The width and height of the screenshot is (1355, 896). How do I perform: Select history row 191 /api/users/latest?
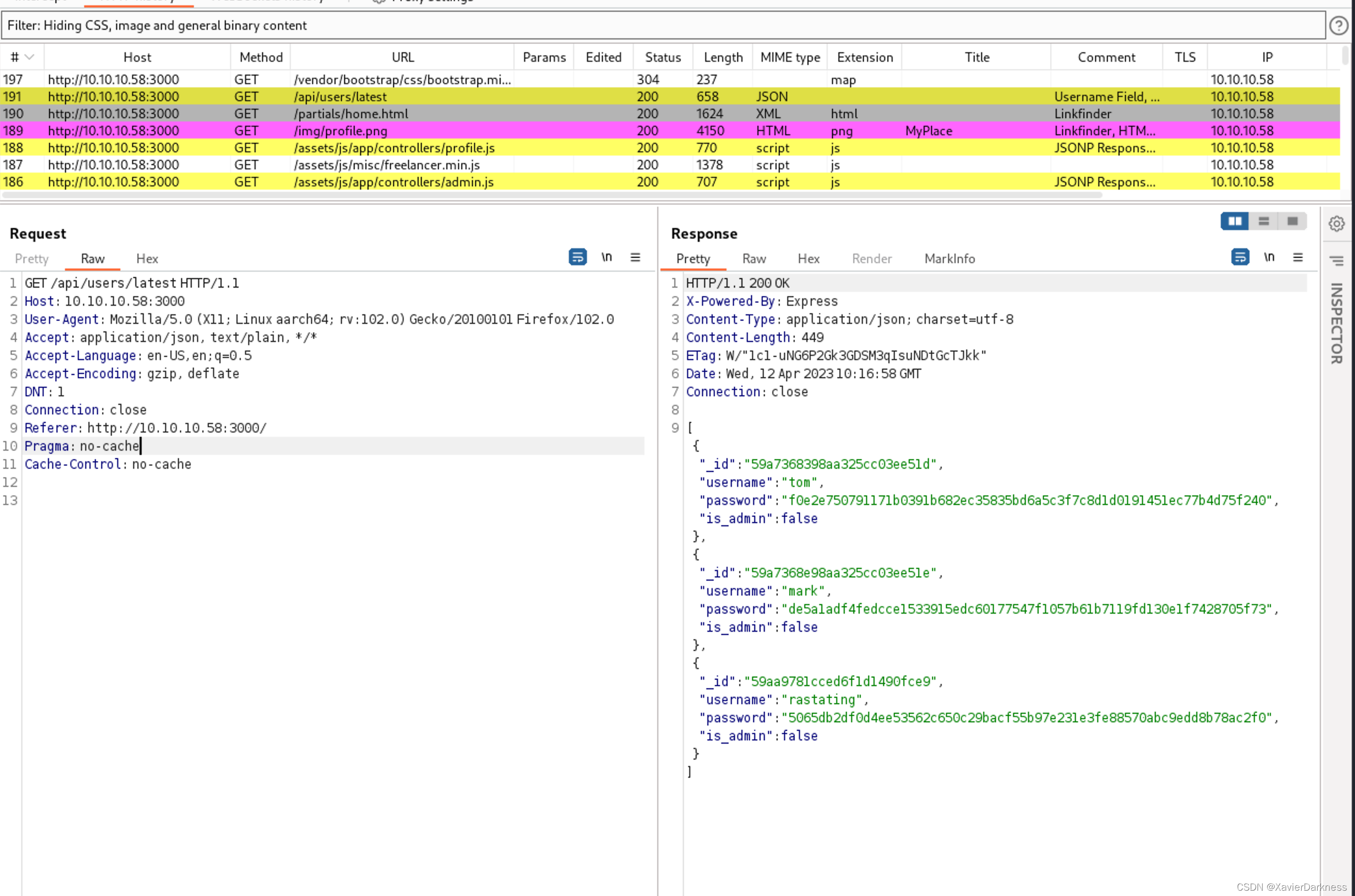(x=670, y=96)
